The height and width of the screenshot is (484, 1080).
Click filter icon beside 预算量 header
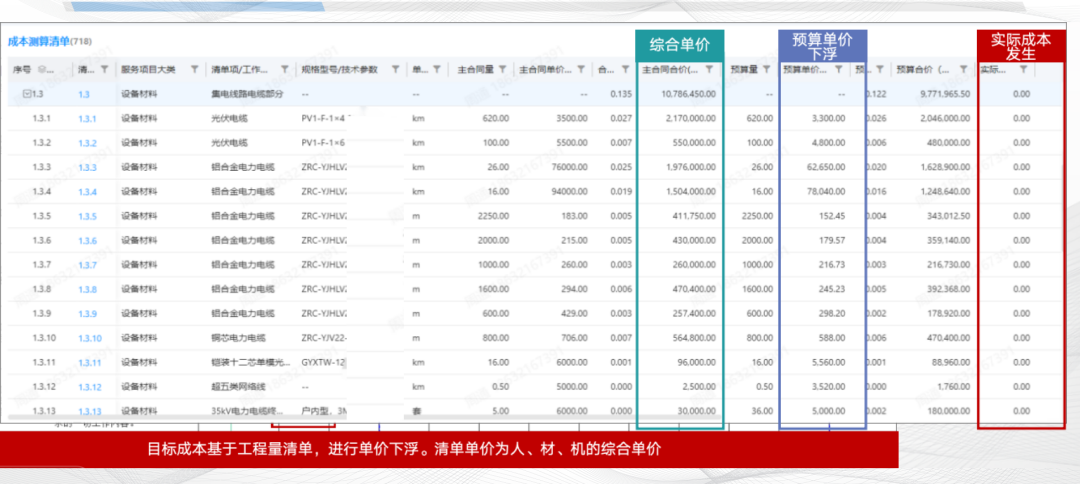click(766, 70)
